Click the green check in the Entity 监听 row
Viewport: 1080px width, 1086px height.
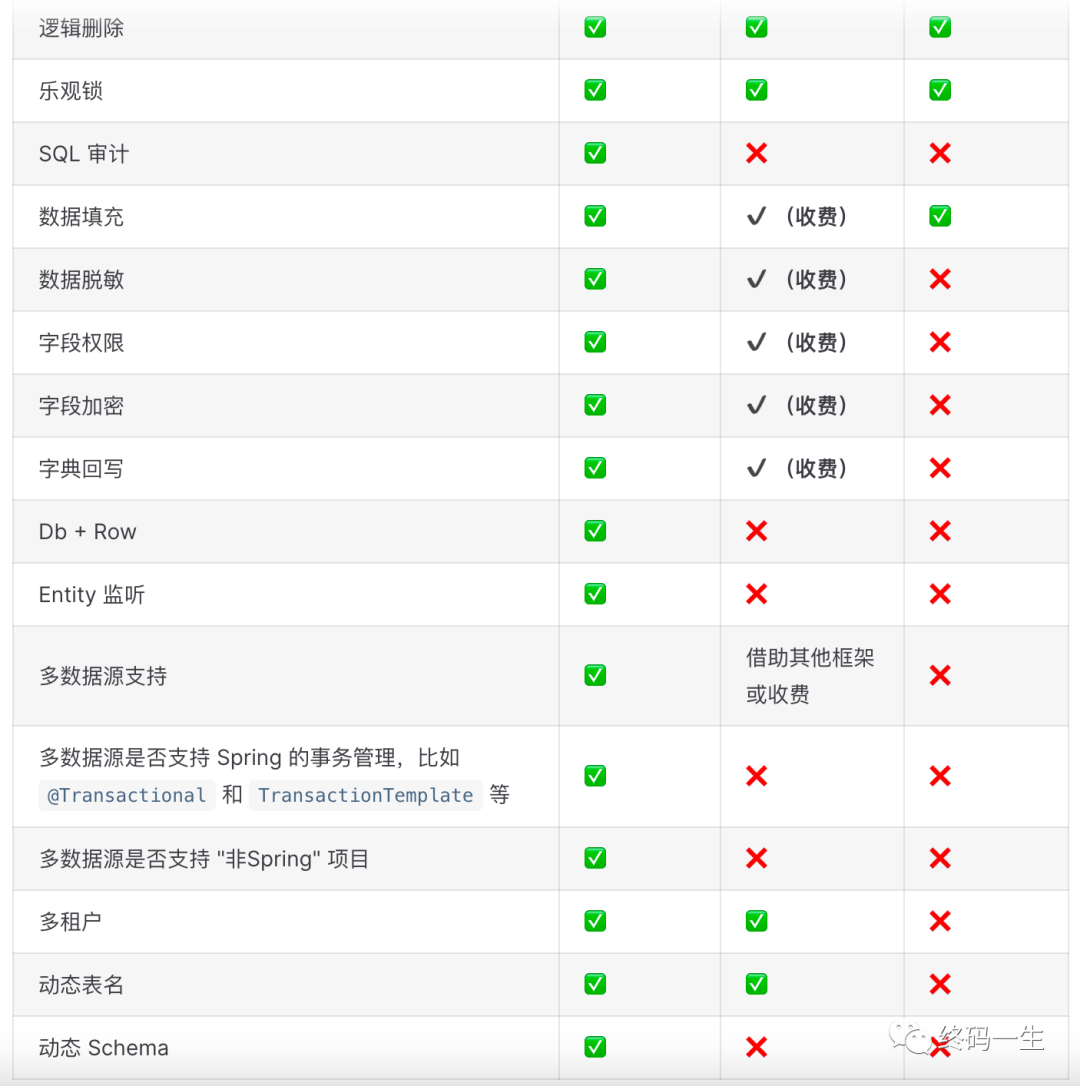595,594
